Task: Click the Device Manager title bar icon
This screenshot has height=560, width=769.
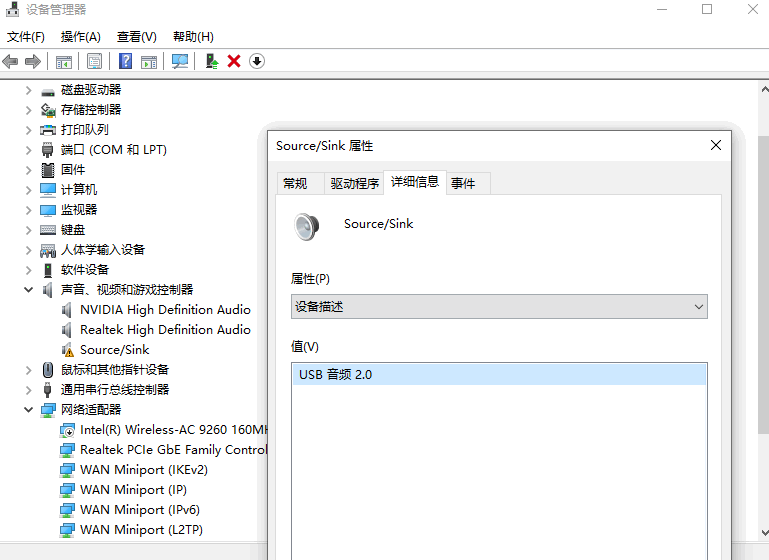Action: (12, 9)
